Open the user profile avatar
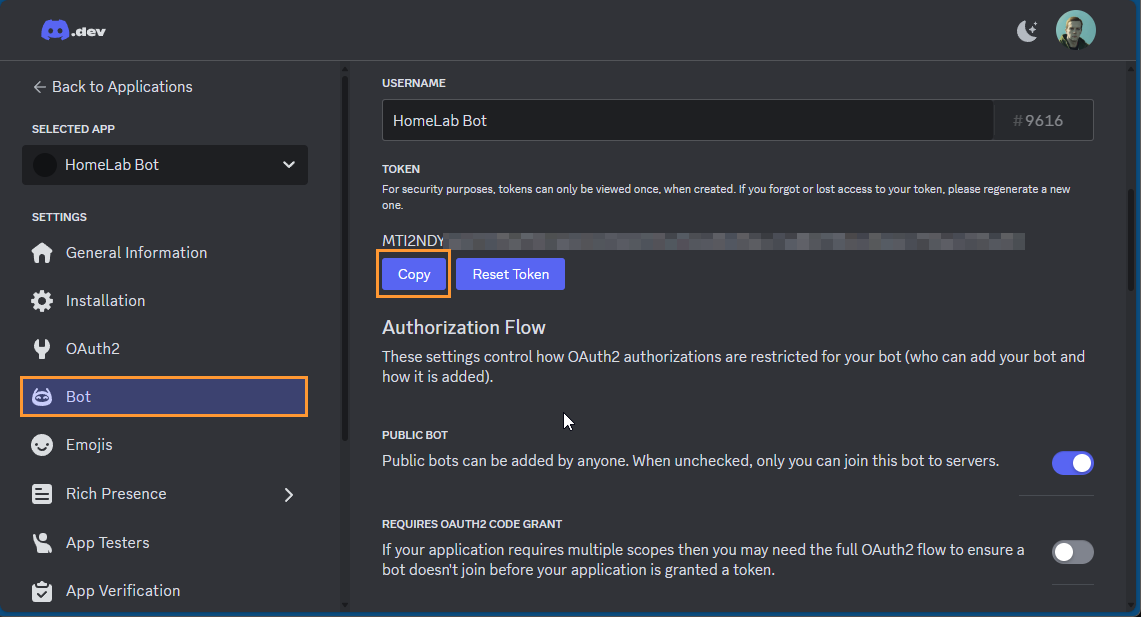 (x=1076, y=30)
